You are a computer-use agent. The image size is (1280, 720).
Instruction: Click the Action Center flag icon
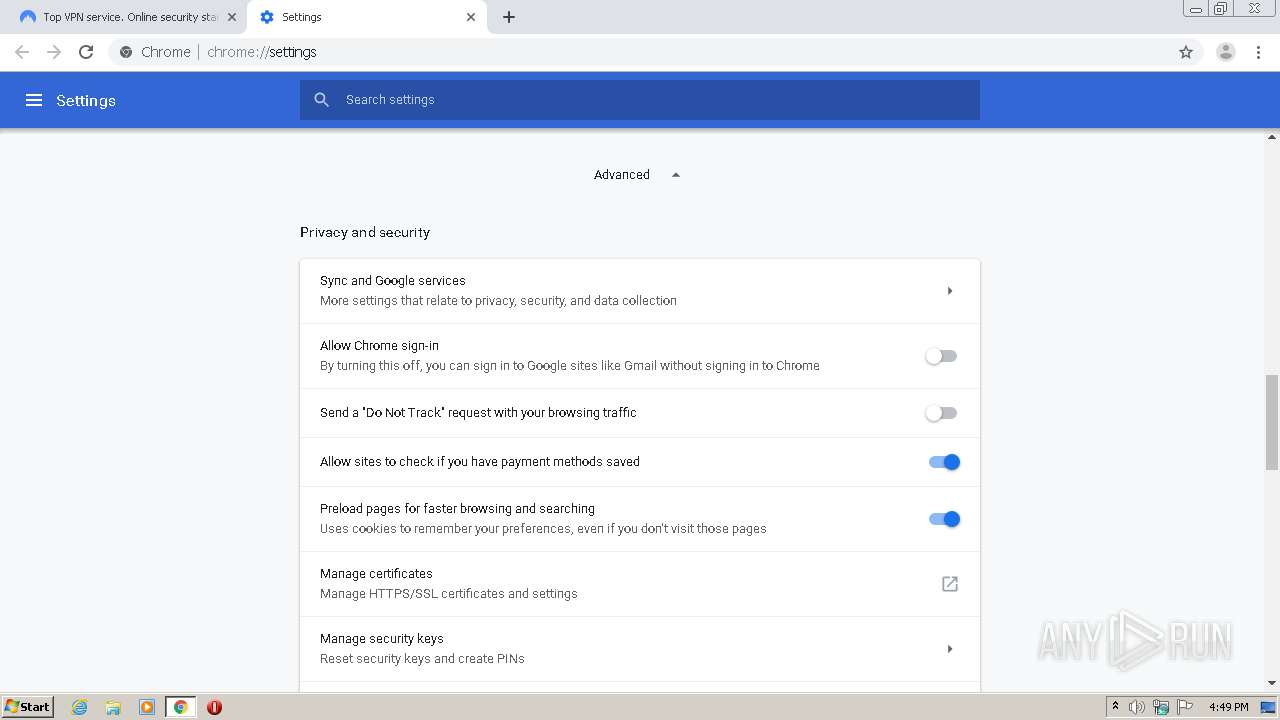1185,707
